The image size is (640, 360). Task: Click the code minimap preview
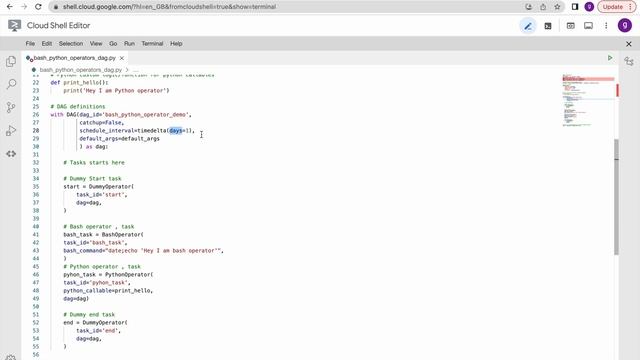[x=588, y=100]
